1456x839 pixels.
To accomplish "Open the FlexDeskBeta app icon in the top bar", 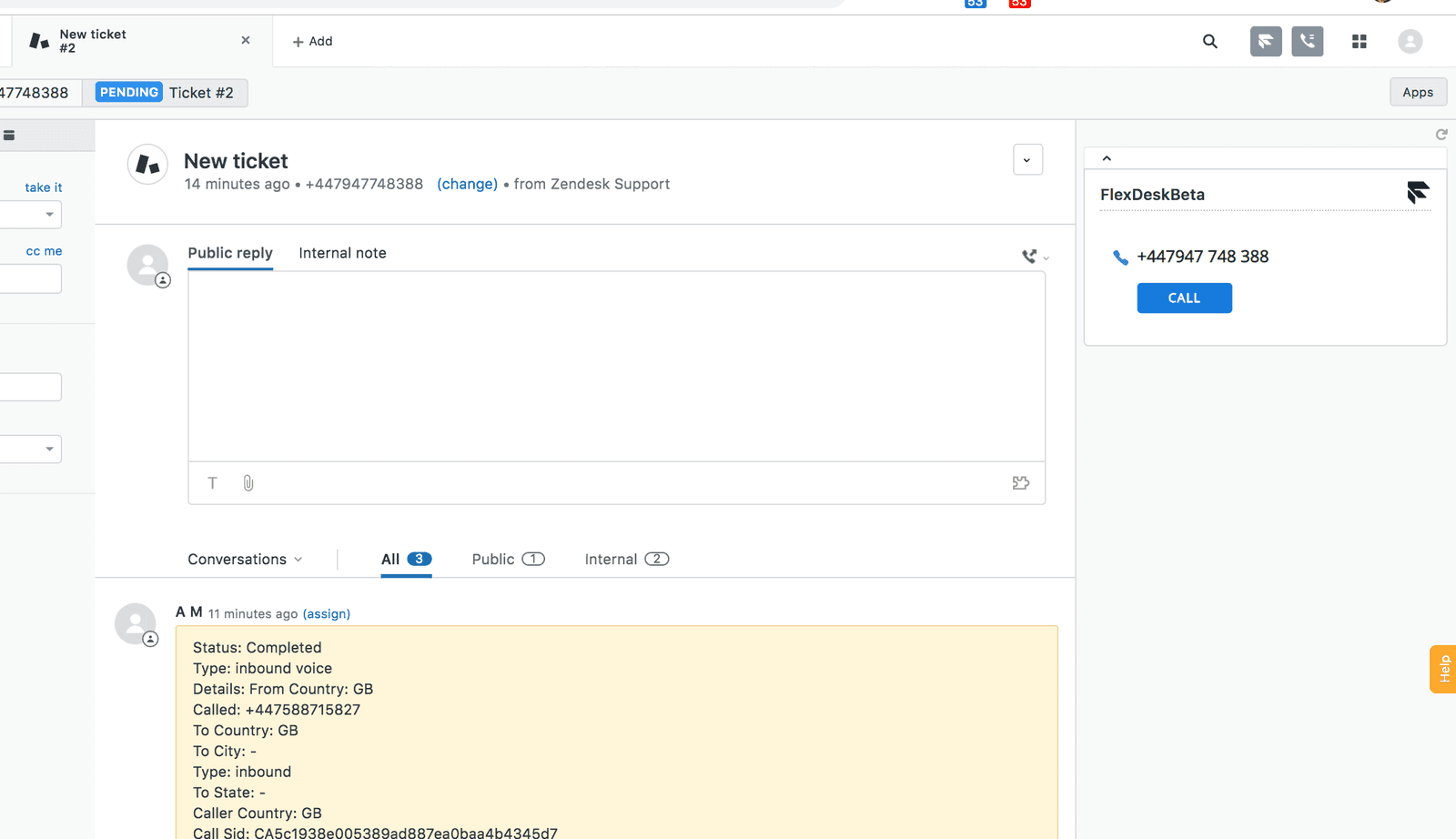I will tap(1265, 41).
